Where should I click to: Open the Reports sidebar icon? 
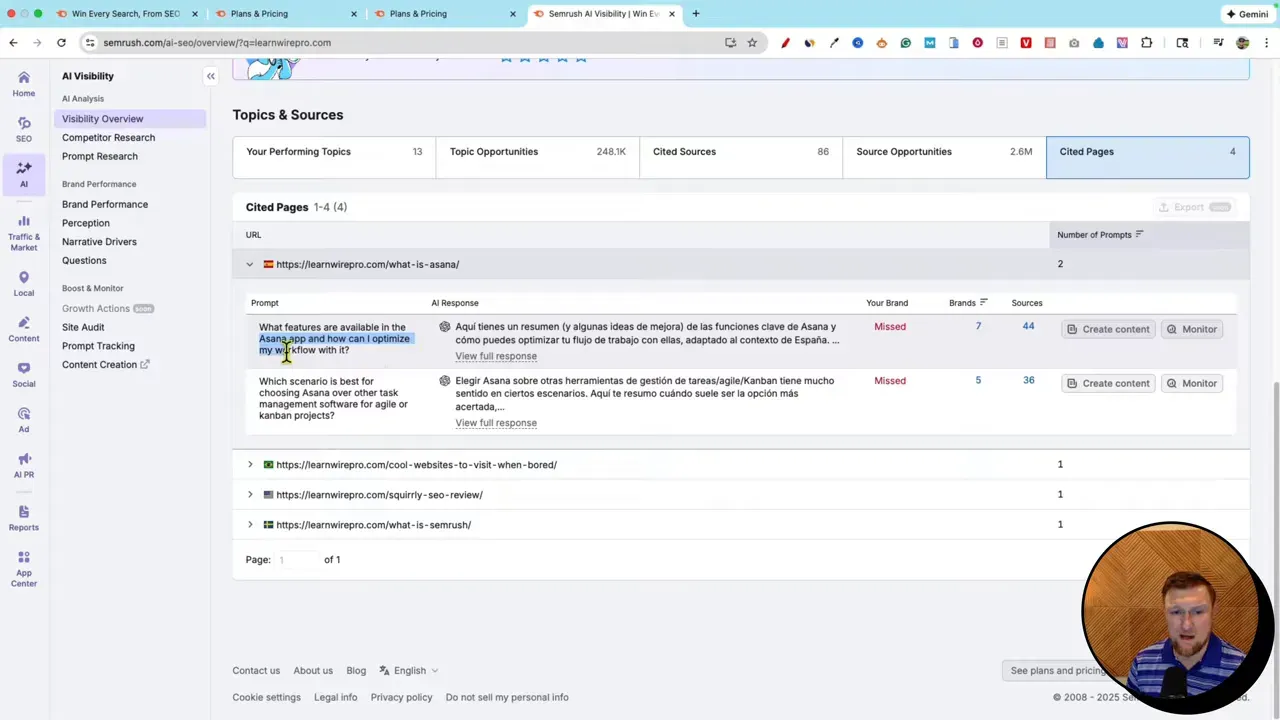point(24,518)
